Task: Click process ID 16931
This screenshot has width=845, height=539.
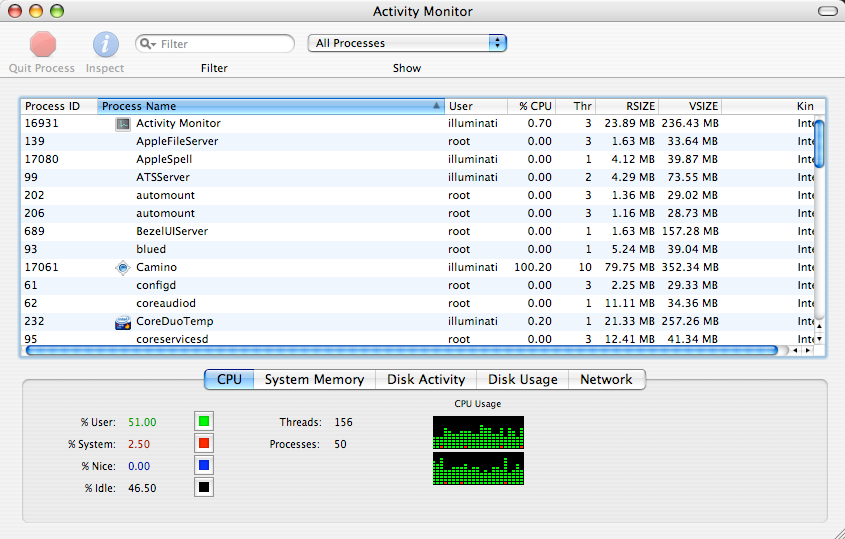Action: coord(41,123)
